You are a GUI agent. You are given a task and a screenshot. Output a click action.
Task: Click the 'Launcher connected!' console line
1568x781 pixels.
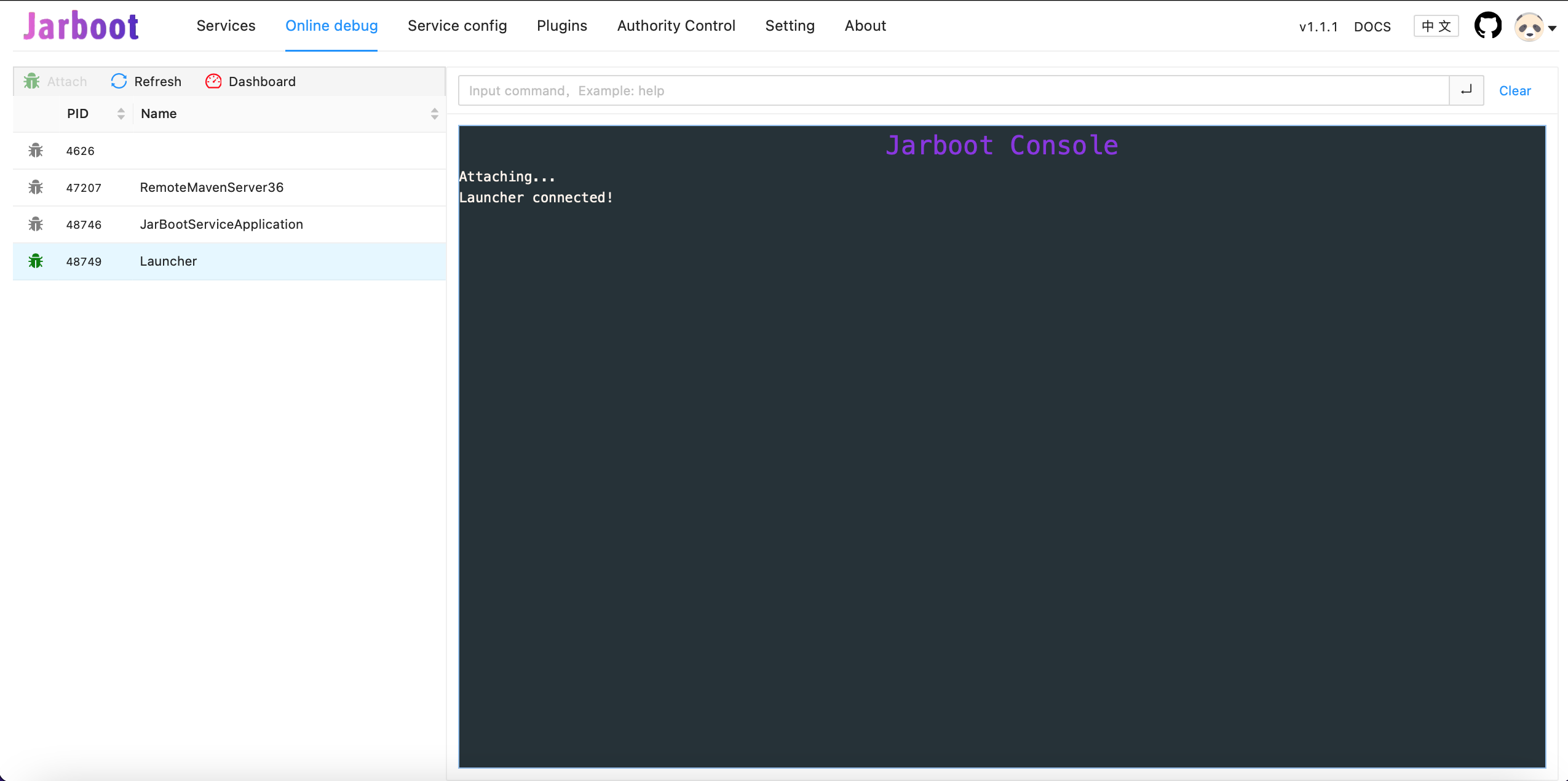click(x=536, y=197)
